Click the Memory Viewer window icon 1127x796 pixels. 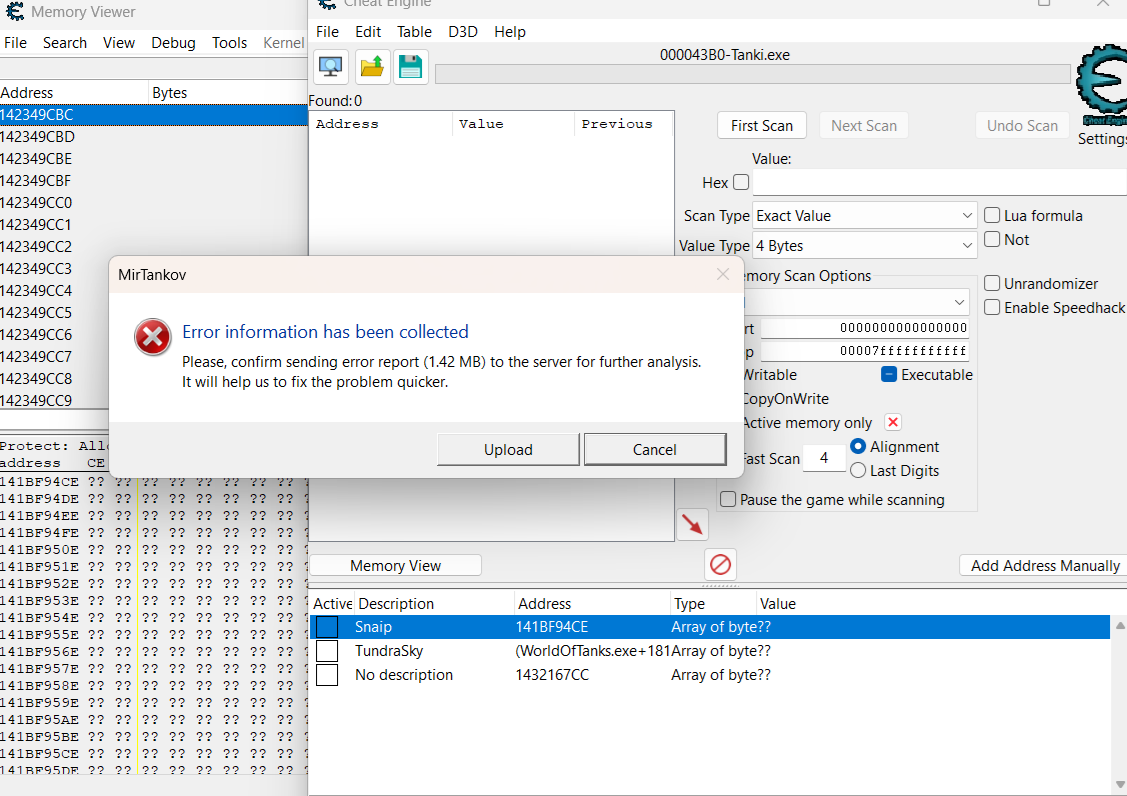(x=14, y=12)
